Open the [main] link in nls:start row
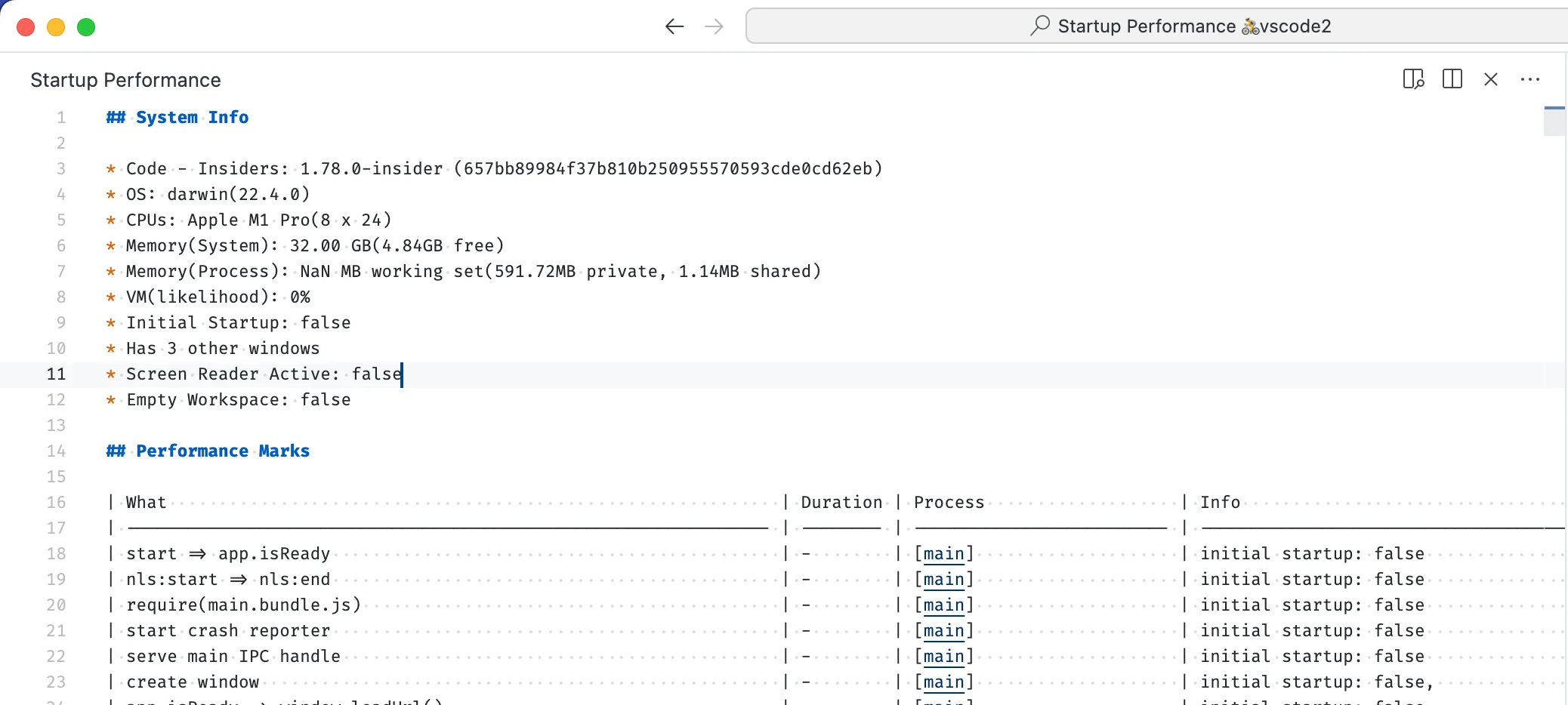Viewport: 1568px width, 705px height. click(944, 580)
